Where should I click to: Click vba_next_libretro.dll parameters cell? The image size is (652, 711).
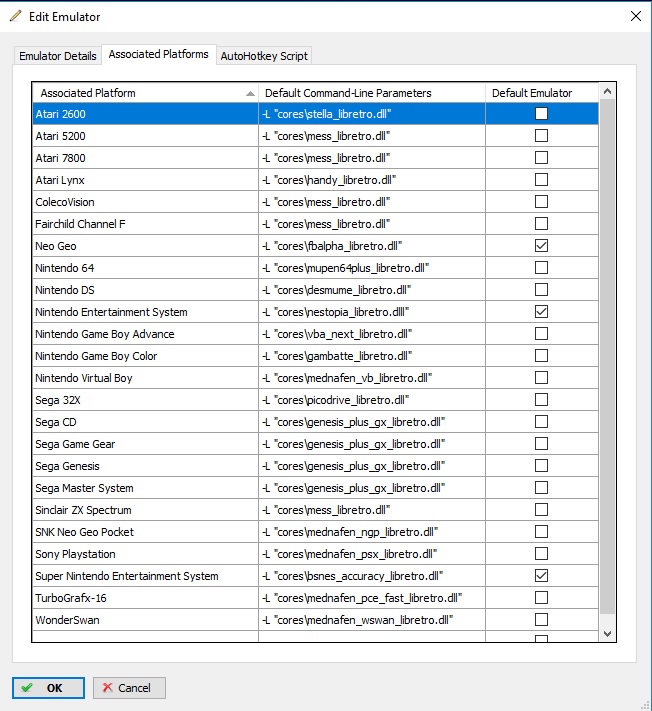coord(372,334)
